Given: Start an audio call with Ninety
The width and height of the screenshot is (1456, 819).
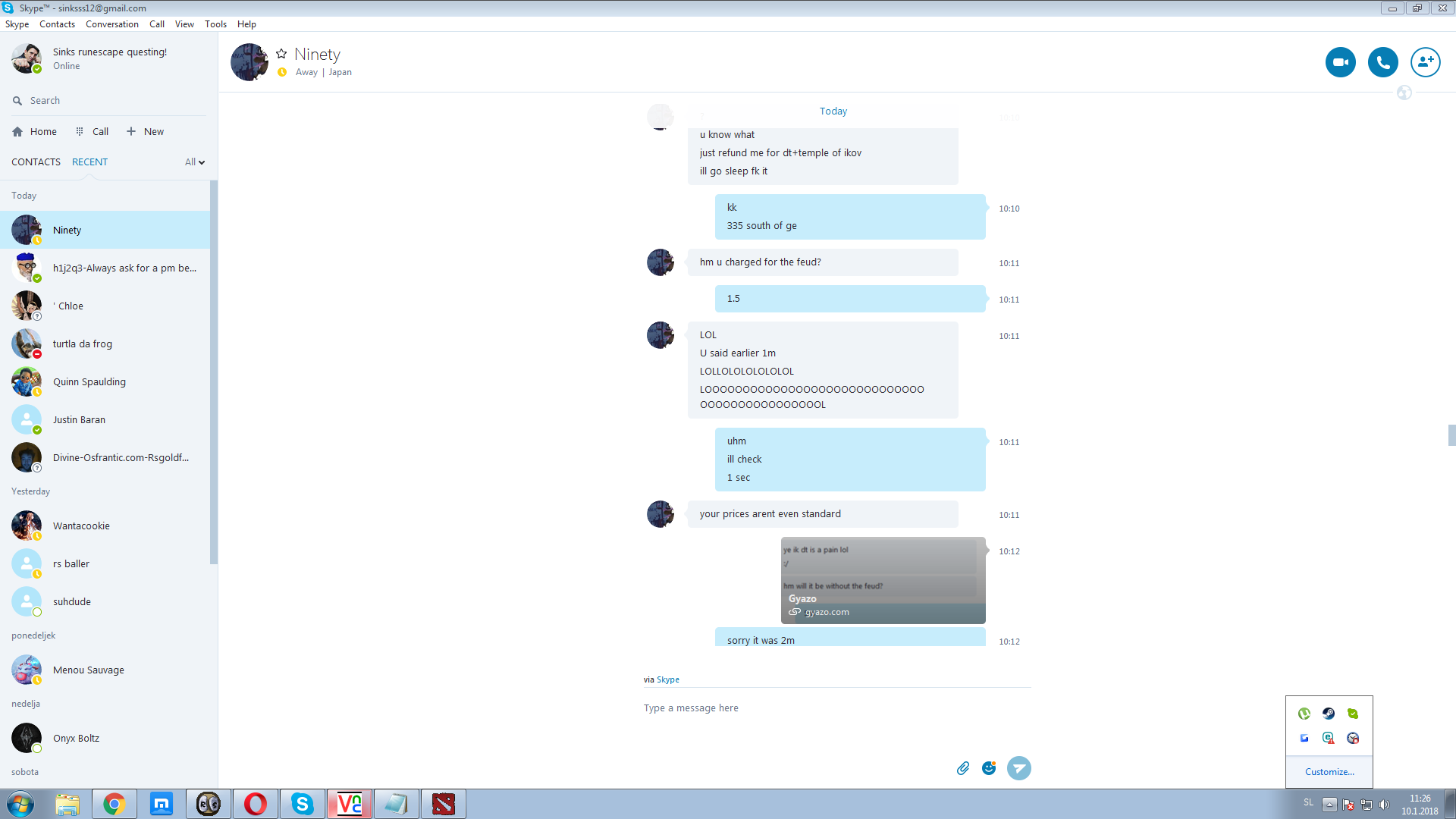Looking at the screenshot, I should tap(1382, 62).
